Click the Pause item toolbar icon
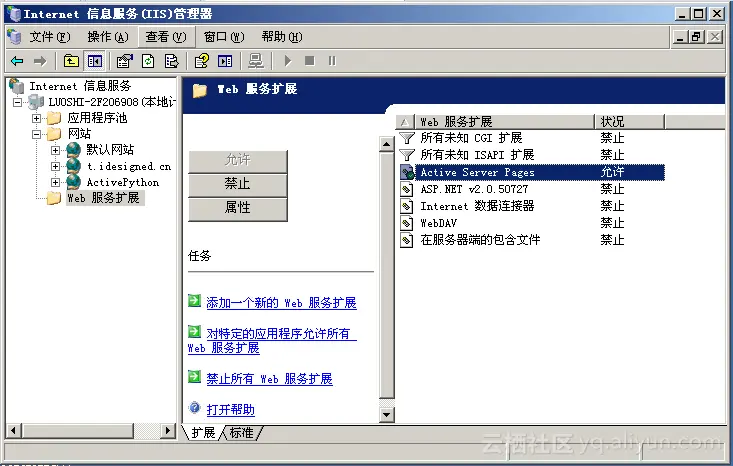733x466 pixels. (x=332, y=61)
